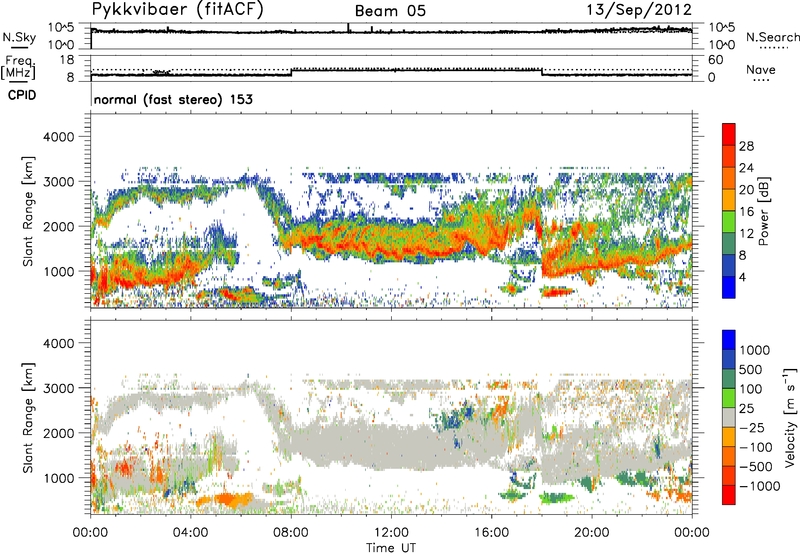Click the Power colorbar value '4'

743,277
